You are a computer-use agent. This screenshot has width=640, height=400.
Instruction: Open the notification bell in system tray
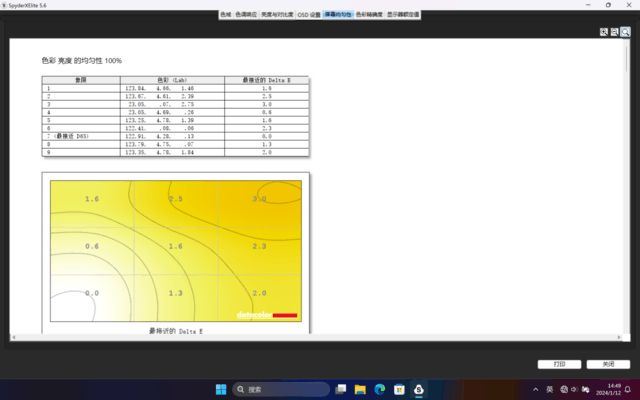click(630, 389)
